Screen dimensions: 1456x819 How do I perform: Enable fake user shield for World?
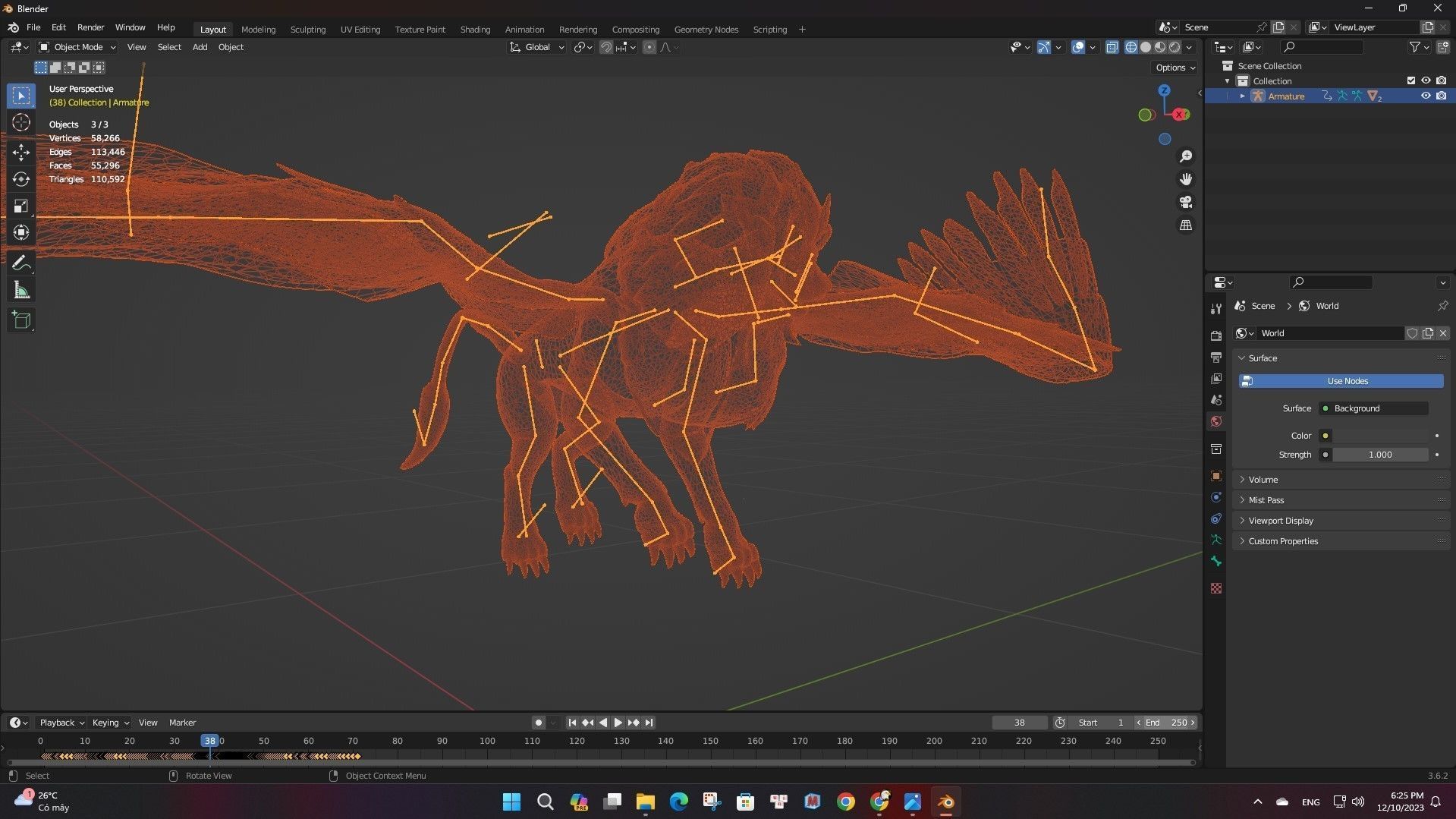pos(1412,333)
